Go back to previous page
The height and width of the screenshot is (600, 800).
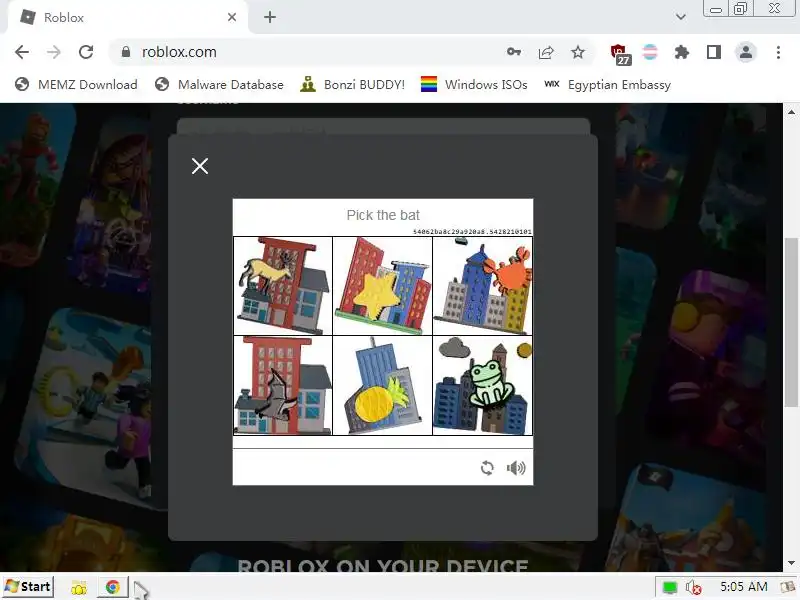(x=22, y=52)
